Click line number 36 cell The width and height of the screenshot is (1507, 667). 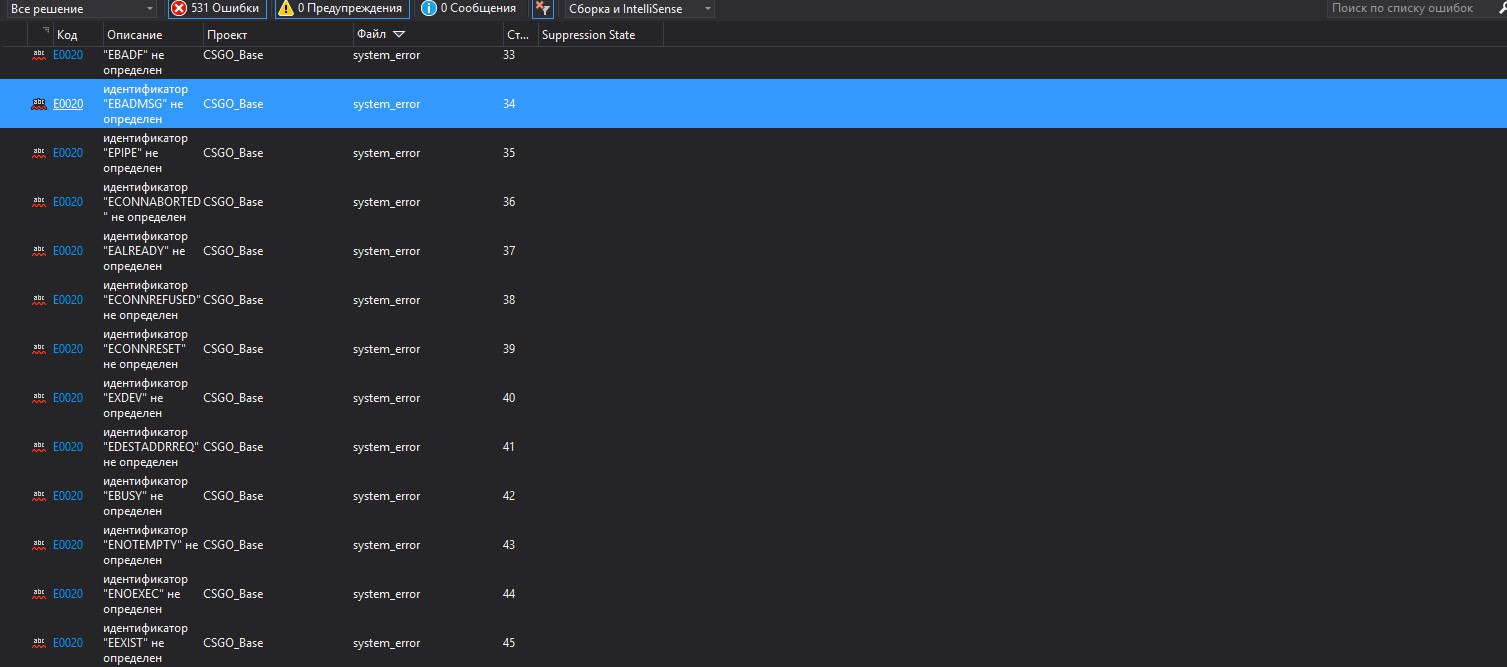click(509, 202)
